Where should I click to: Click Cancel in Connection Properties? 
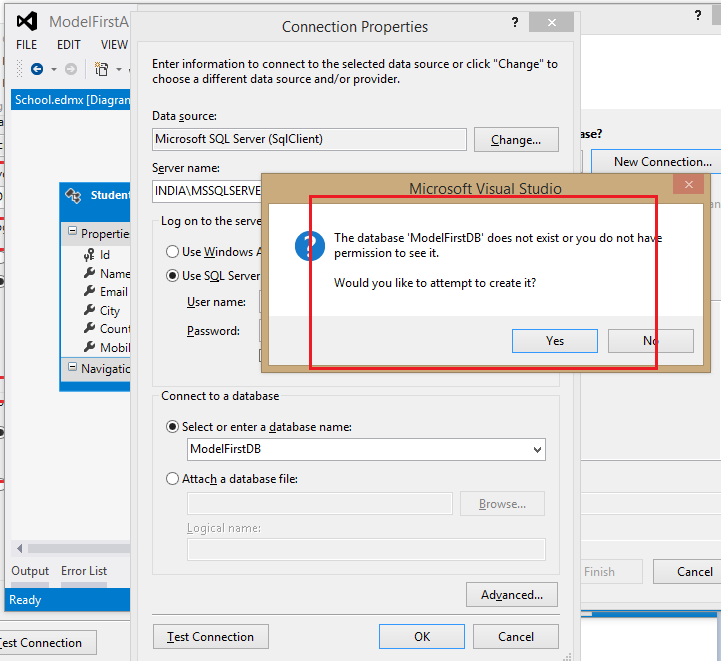coord(515,637)
